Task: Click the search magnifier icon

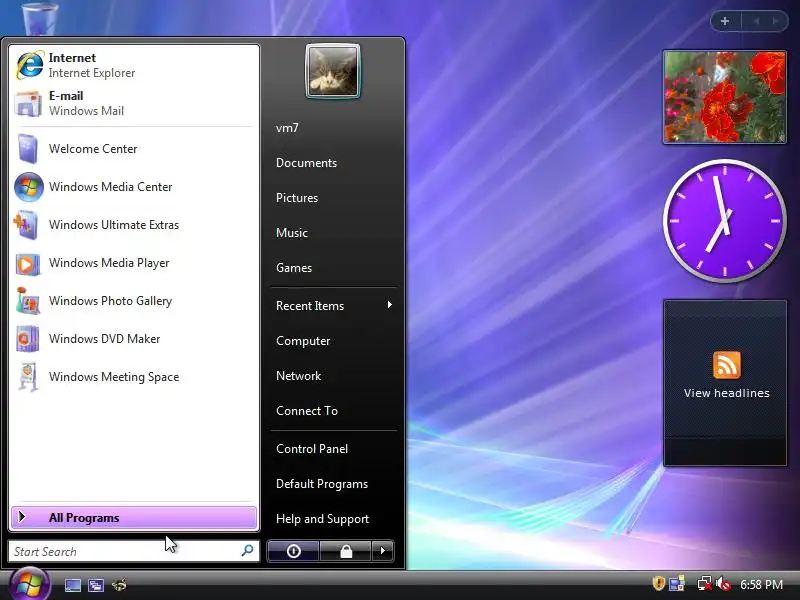Action: click(x=247, y=551)
